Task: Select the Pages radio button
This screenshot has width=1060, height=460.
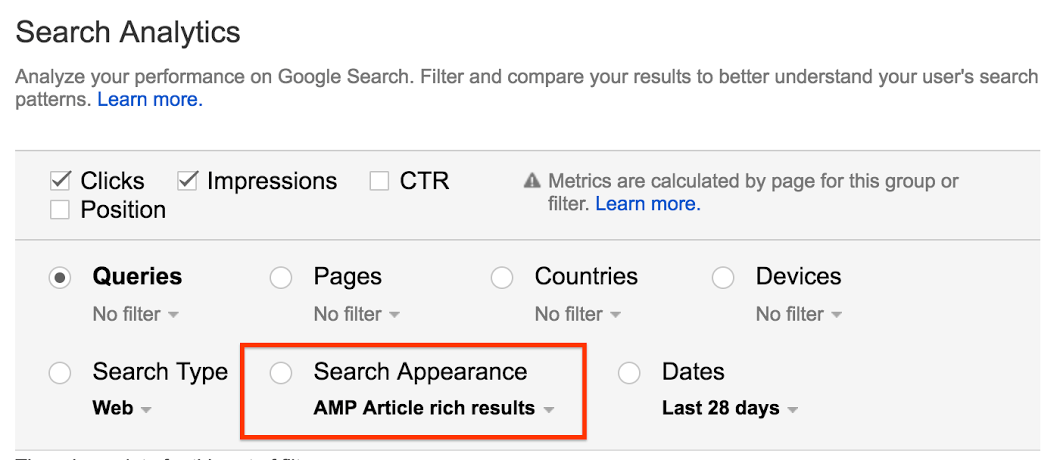Action: [x=281, y=278]
